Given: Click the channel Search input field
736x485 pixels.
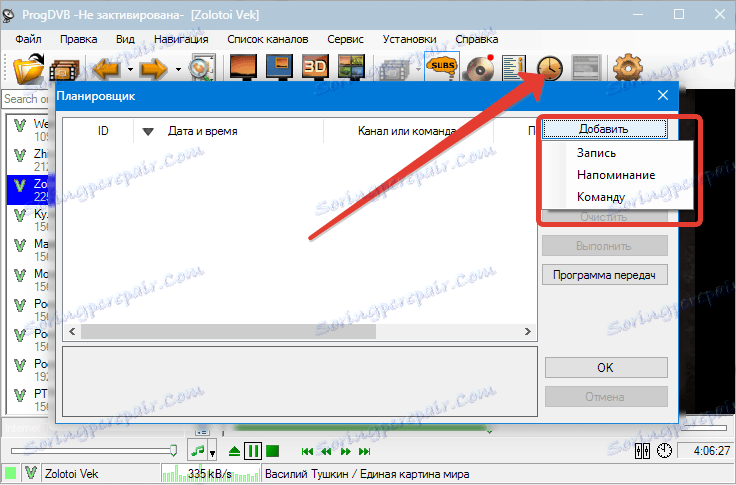Looking at the screenshot, I should 26,99.
